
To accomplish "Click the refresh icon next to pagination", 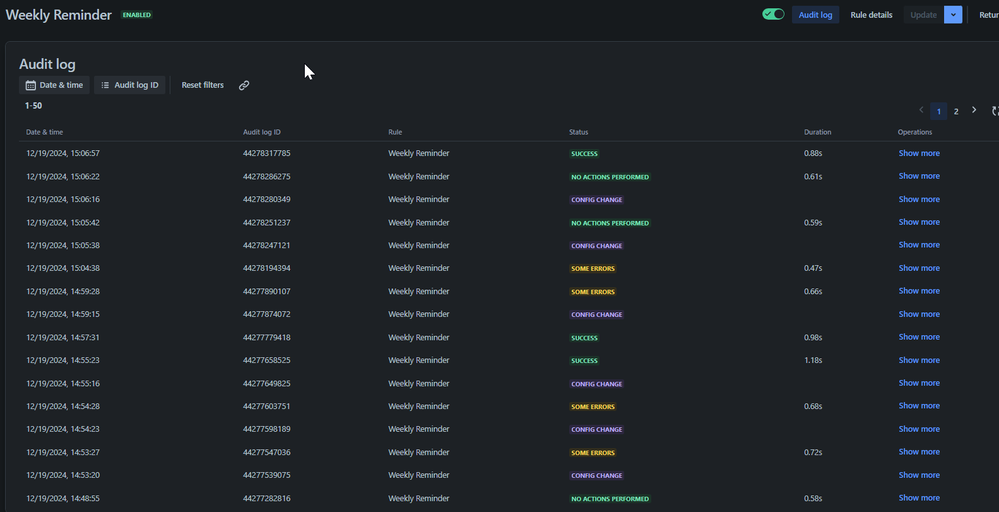I will [994, 111].
